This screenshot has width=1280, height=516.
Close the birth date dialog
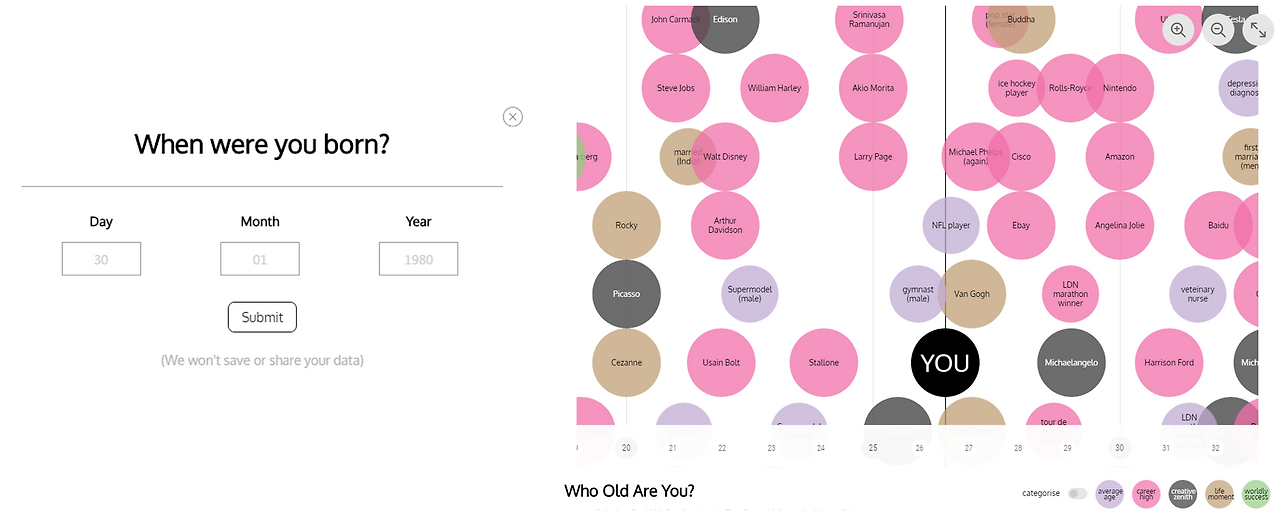coord(512,117)
